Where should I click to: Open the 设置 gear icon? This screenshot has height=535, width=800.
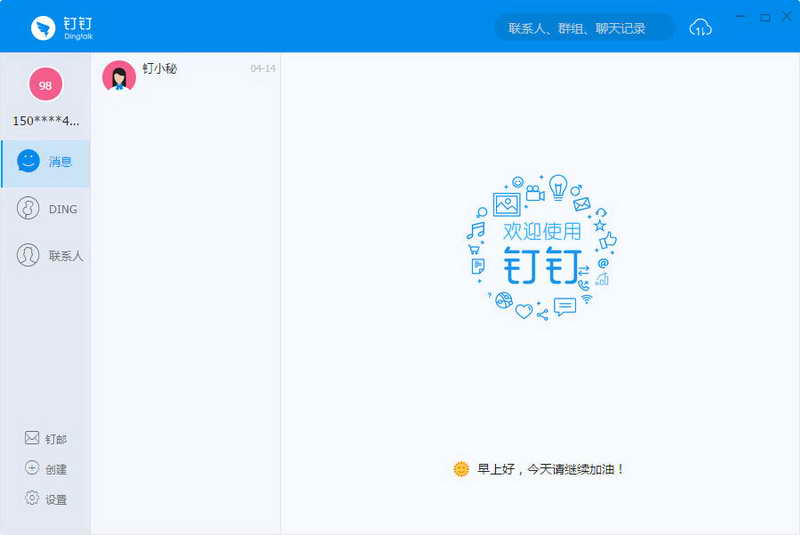32,498
